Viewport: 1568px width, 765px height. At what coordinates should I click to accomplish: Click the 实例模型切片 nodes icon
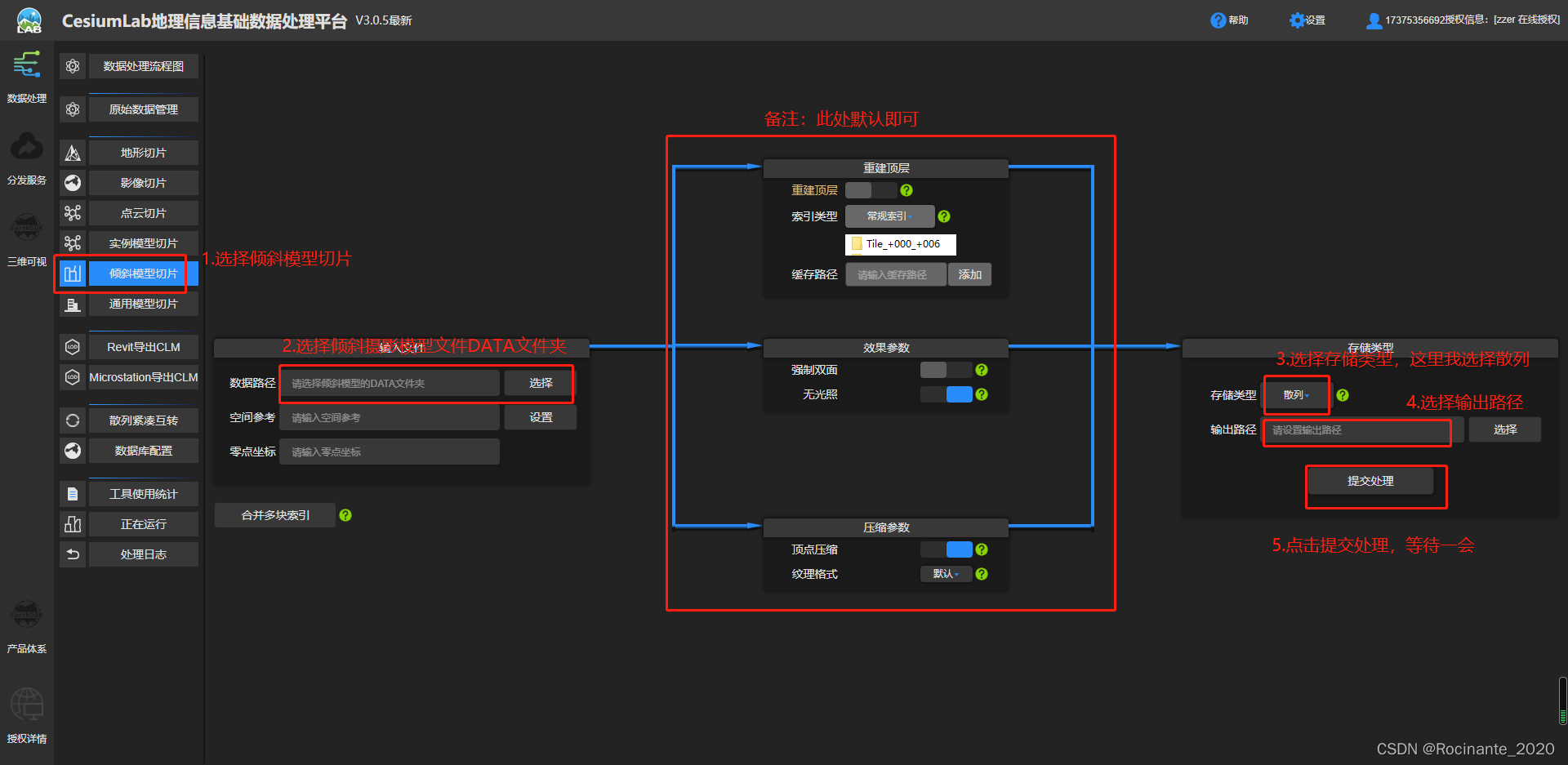click(x=73, y=243)
